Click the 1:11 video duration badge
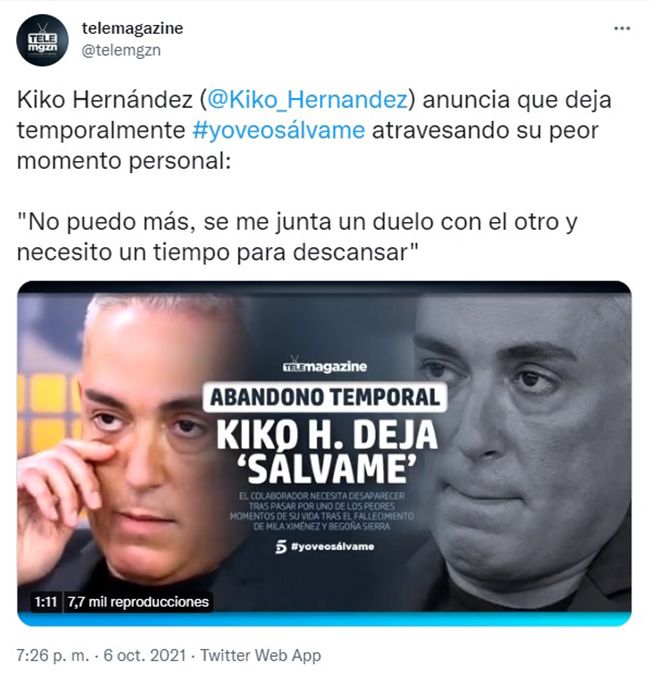This screenshot has height=673, width=650. coord(46,602)
